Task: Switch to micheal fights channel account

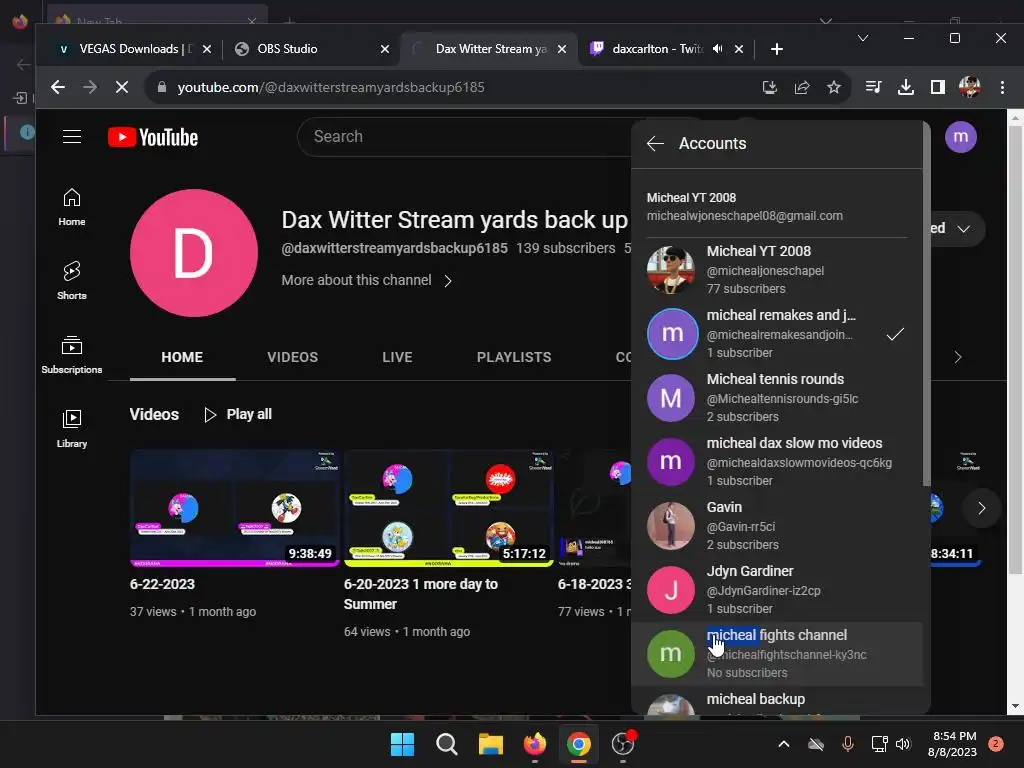Action: pos(777,654)
